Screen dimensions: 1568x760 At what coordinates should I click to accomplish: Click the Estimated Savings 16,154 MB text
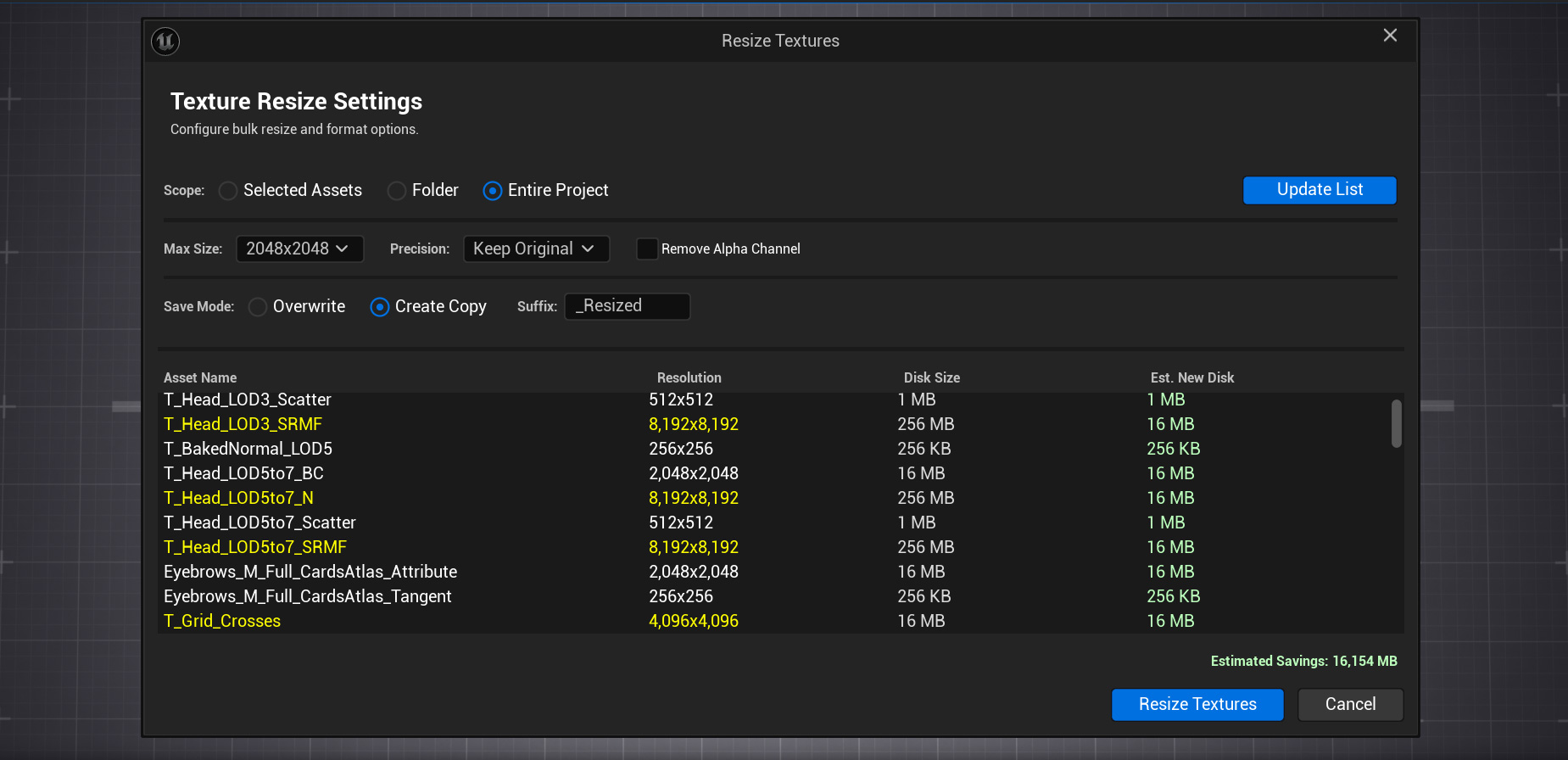click(x=1303, y=661)
